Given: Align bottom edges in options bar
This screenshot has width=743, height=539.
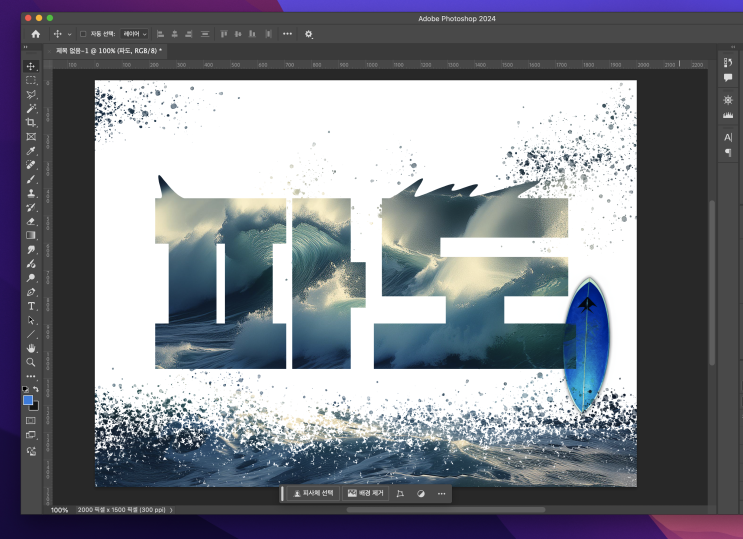Looking at the screenshot, I should 252,34.
